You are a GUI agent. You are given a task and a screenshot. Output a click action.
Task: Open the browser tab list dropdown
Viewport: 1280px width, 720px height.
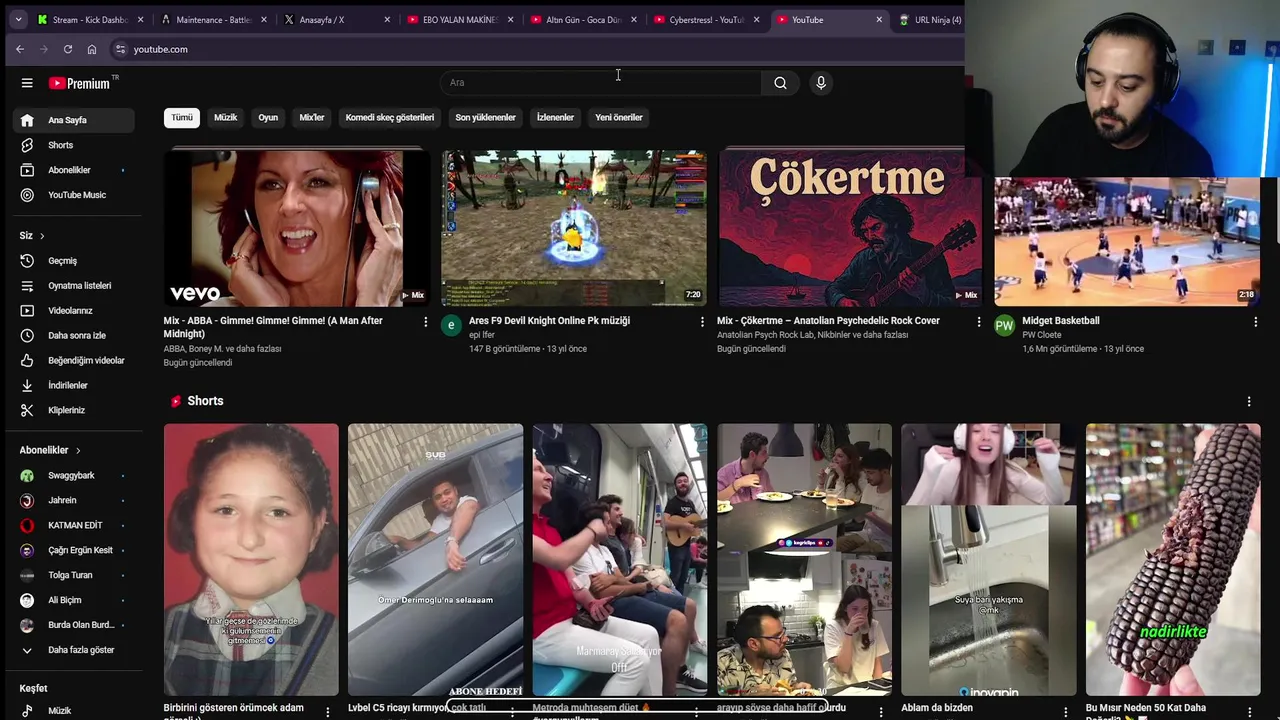pyautogui.click(x=18, y=19)
